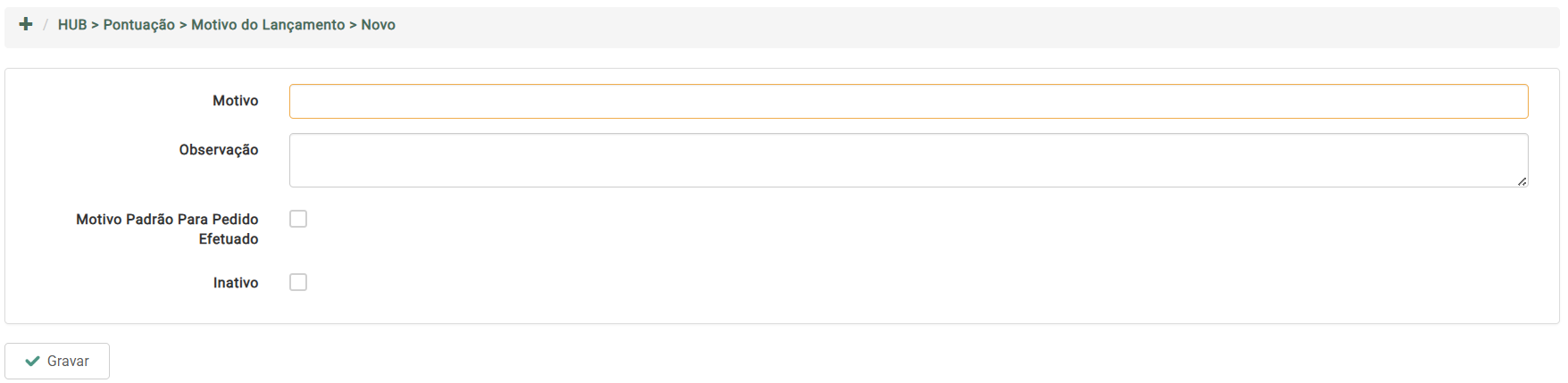Click the slash separator after the plus icon
Viewport: 1568px width, 383px height.
45,25
